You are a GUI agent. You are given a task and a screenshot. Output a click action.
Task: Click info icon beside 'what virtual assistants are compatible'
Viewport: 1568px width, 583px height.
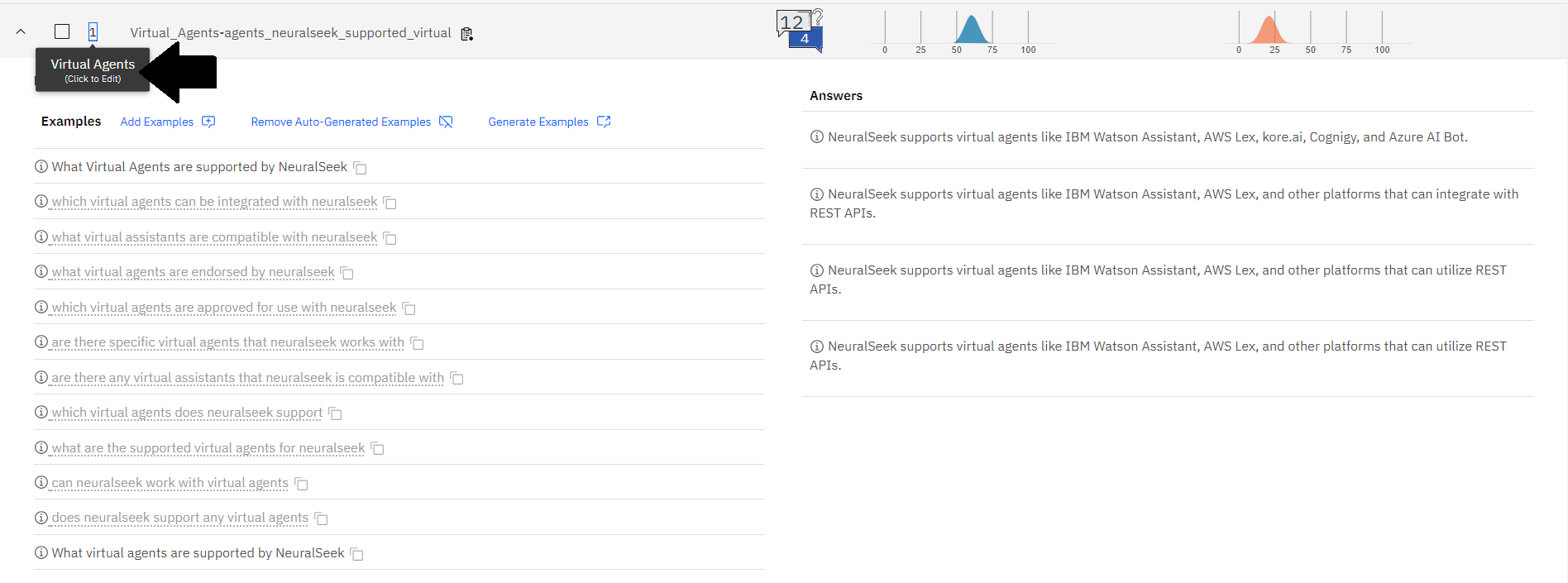tap(41, 237)
